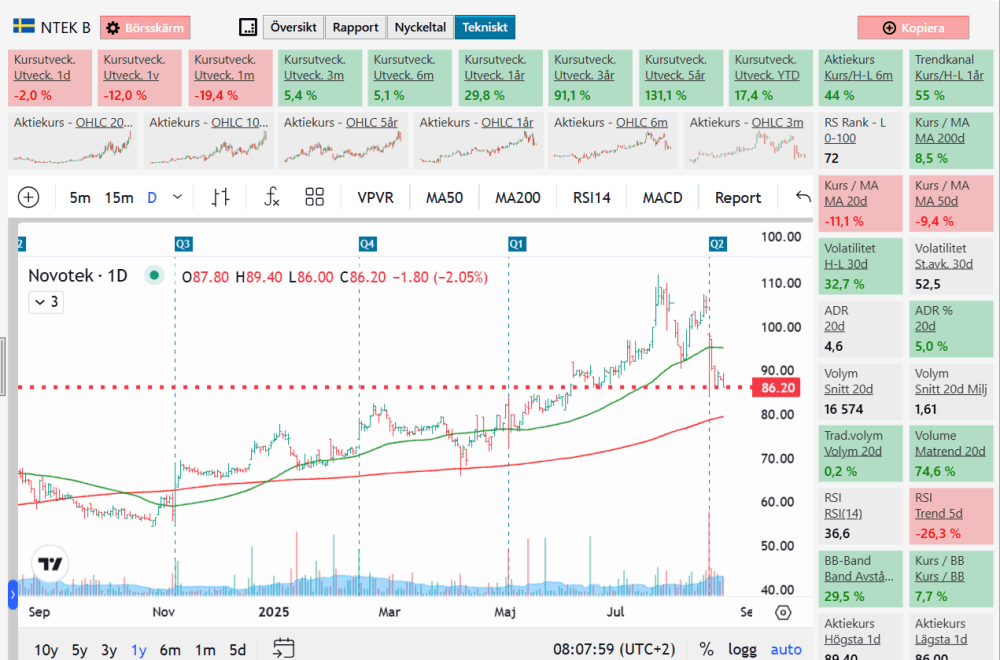The width and height of the screenshot is (1000, 660).
Task: Set chart range to 1y
Action: click(x=138, y=650)
